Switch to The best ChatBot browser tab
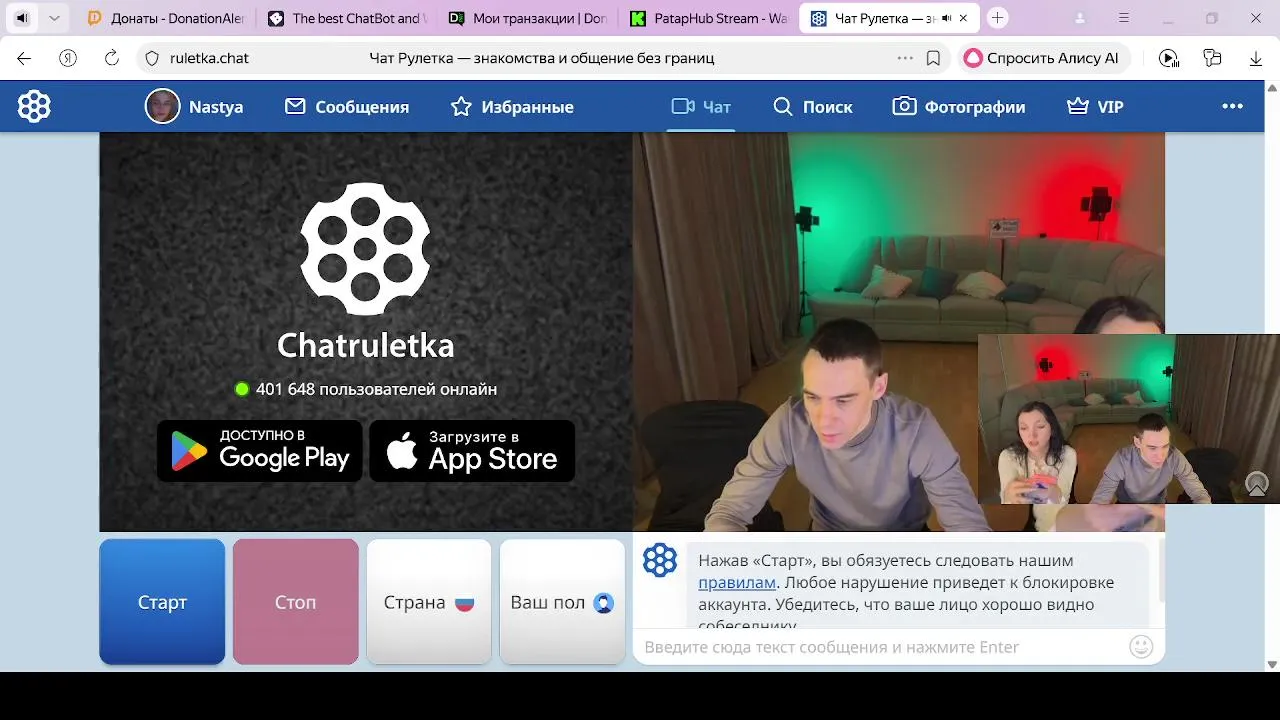This screenshot has height=720, width=1280. tap(346, 18)
